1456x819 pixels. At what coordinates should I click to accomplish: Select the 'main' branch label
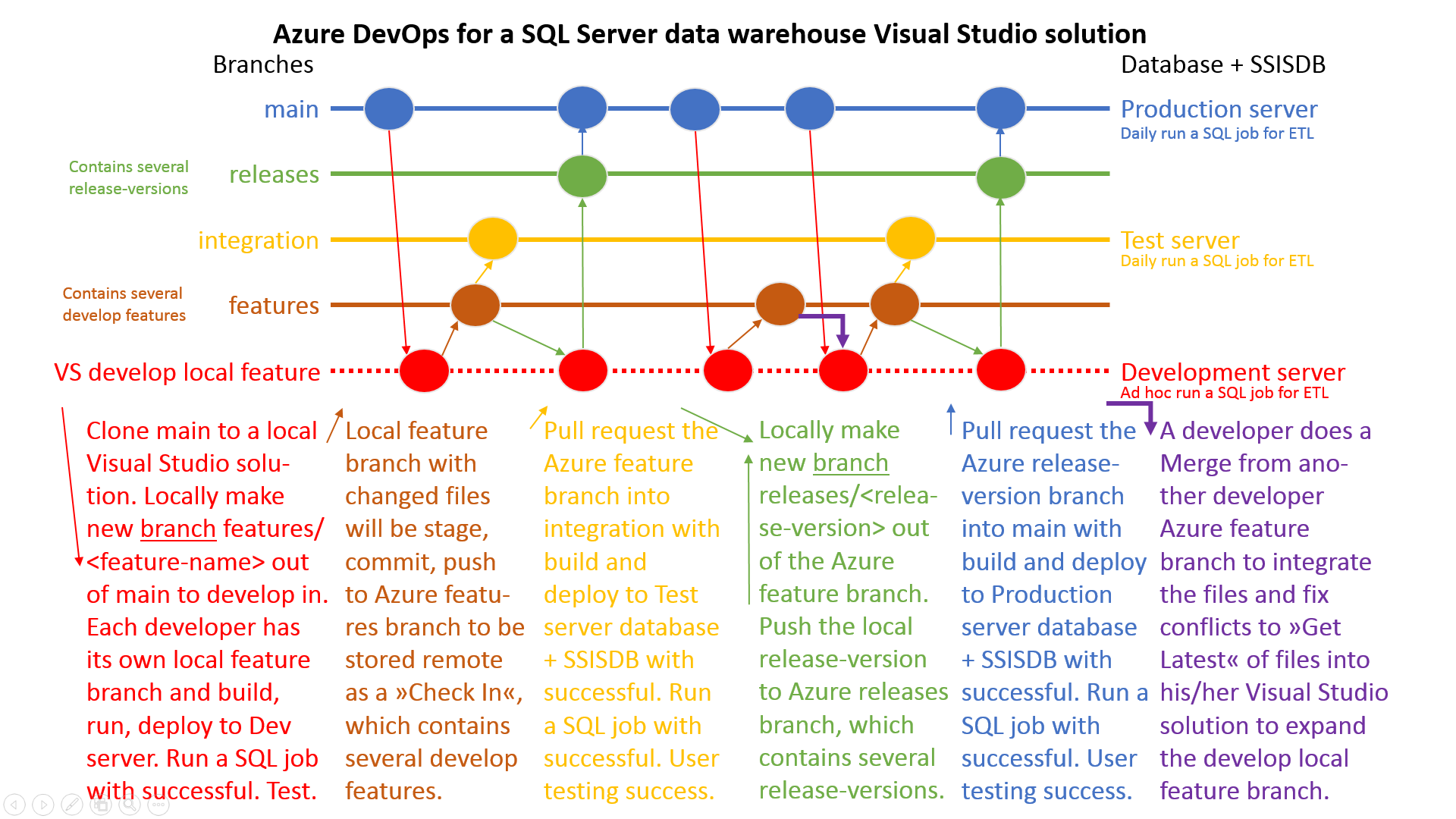[291, 109]
